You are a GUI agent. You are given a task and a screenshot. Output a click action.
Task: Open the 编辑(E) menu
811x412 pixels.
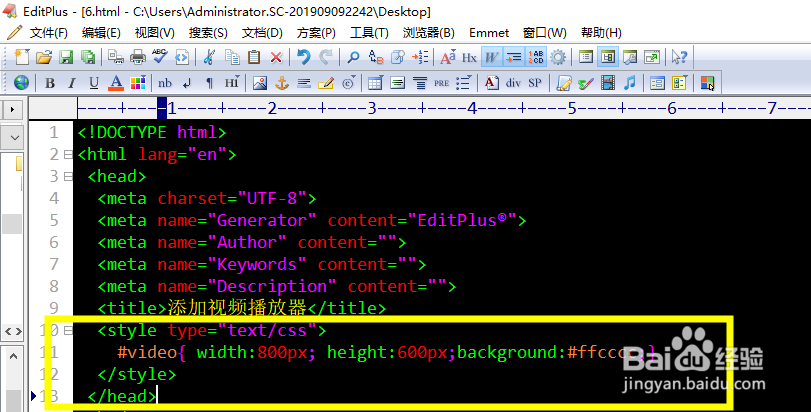tap(101, 33)
